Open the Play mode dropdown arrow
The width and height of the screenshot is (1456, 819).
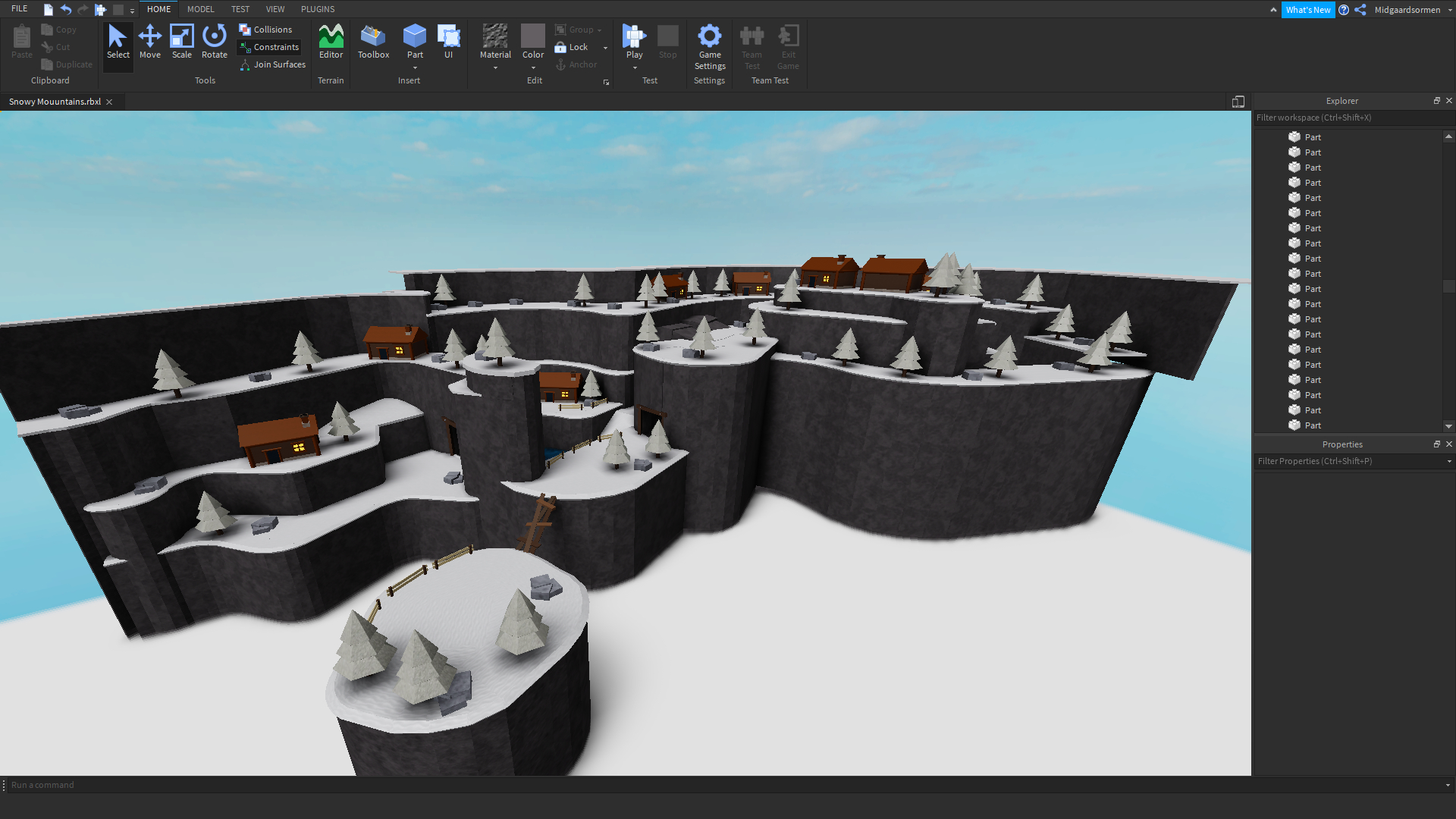coord(635,67)
